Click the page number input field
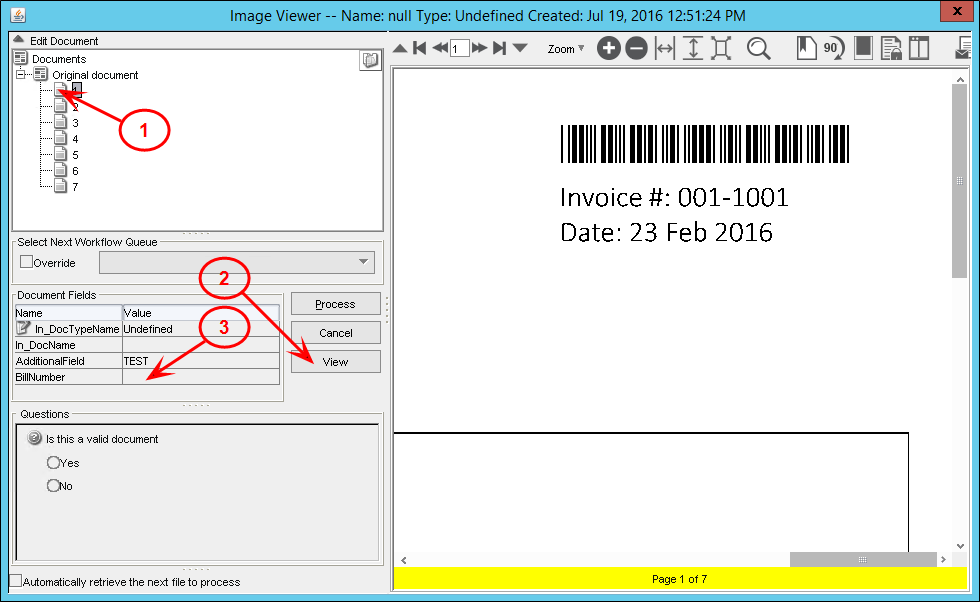The width and height of the screenshot is (980, 602). pyautogui.click(x=459, y=48)
